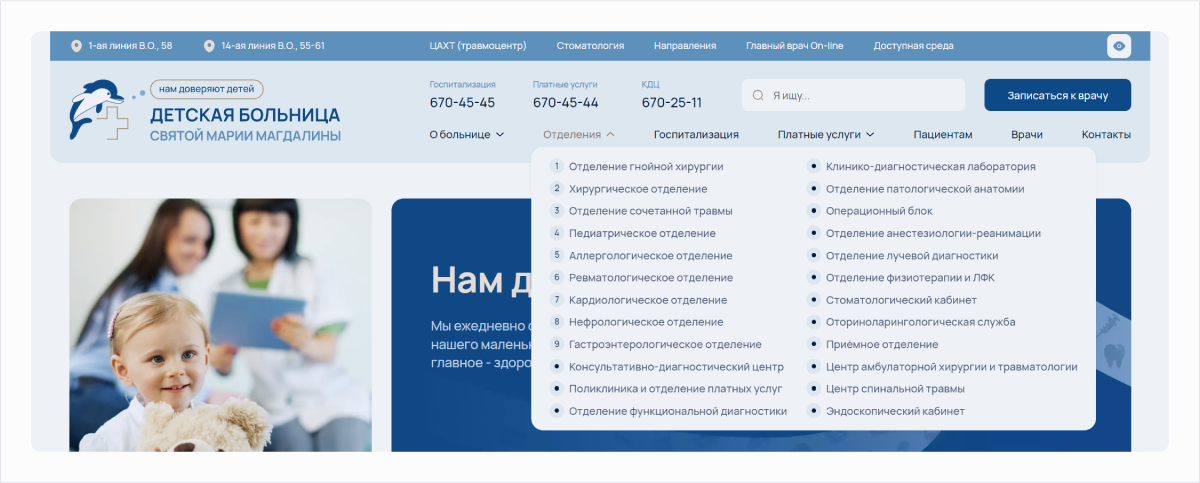Open 'Стоматология' top bar link
Viewport: 1200px width, 483px height.
[590, 46]
